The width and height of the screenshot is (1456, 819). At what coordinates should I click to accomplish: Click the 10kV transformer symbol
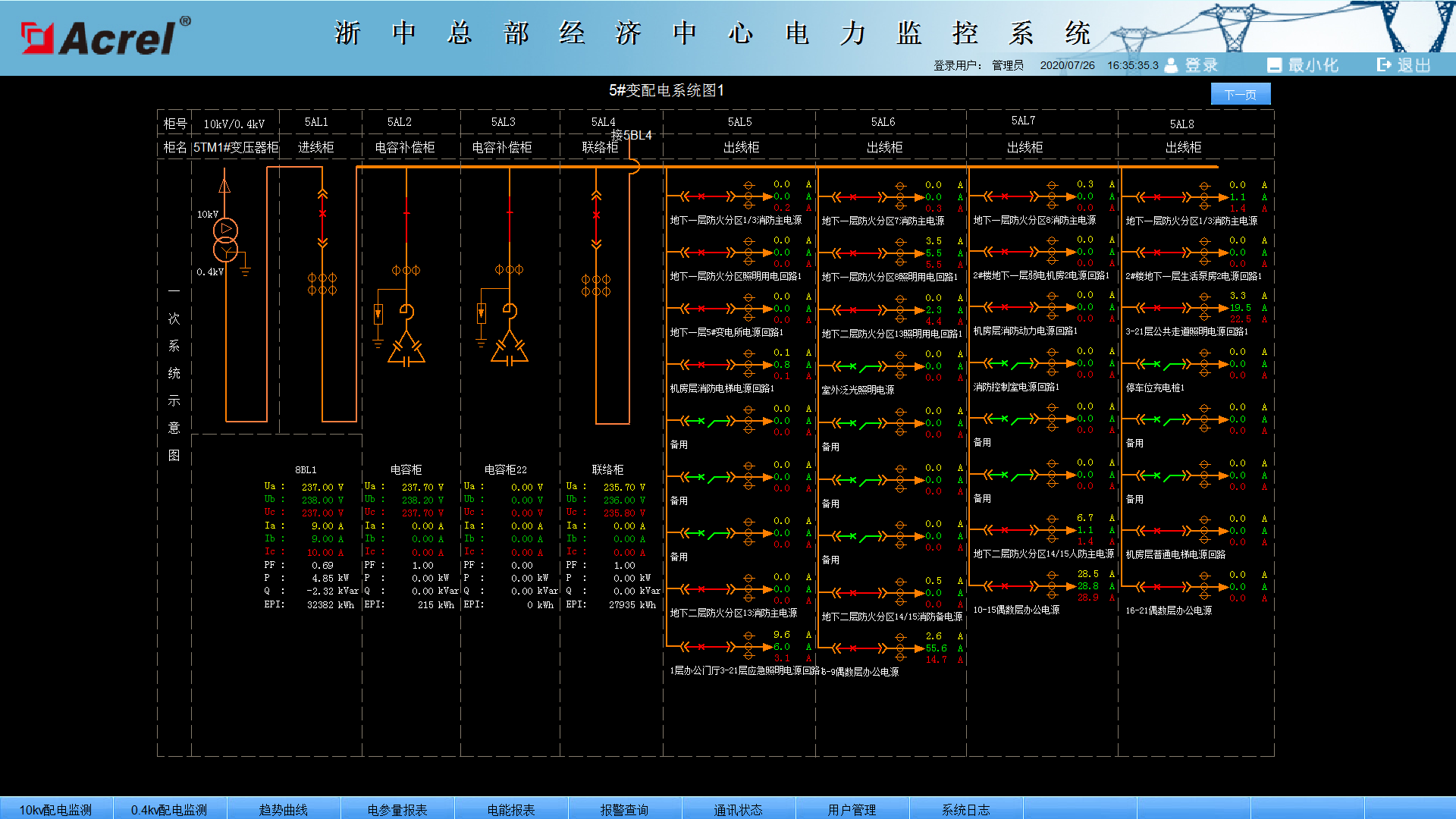pos(225,239)
